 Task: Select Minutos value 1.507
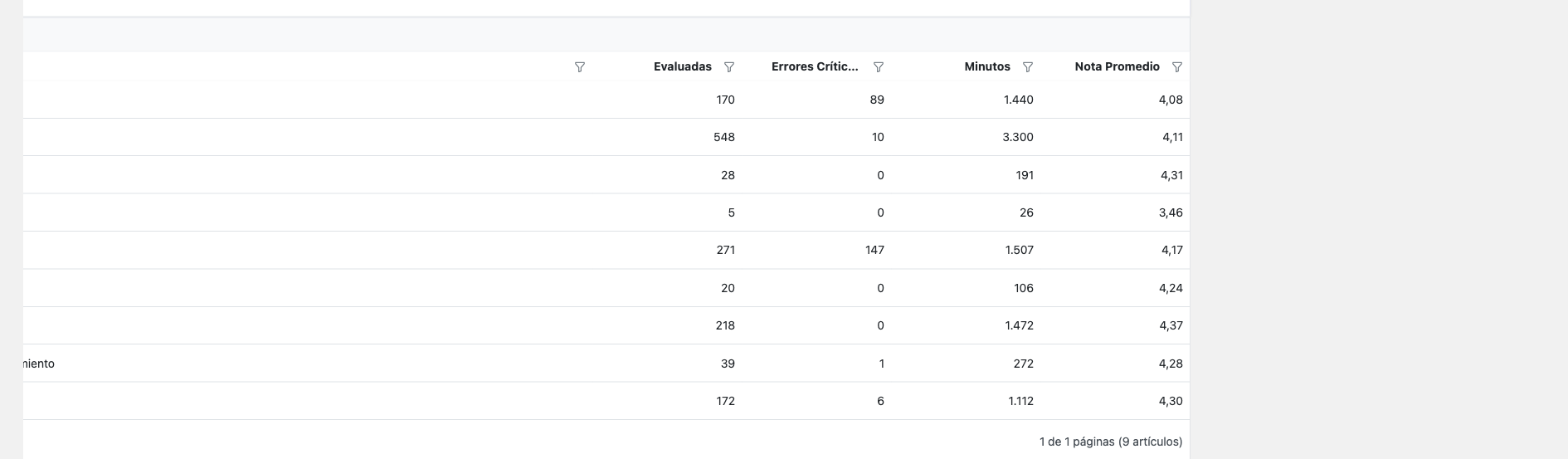pyautogui.click(x=1019, y=250)
